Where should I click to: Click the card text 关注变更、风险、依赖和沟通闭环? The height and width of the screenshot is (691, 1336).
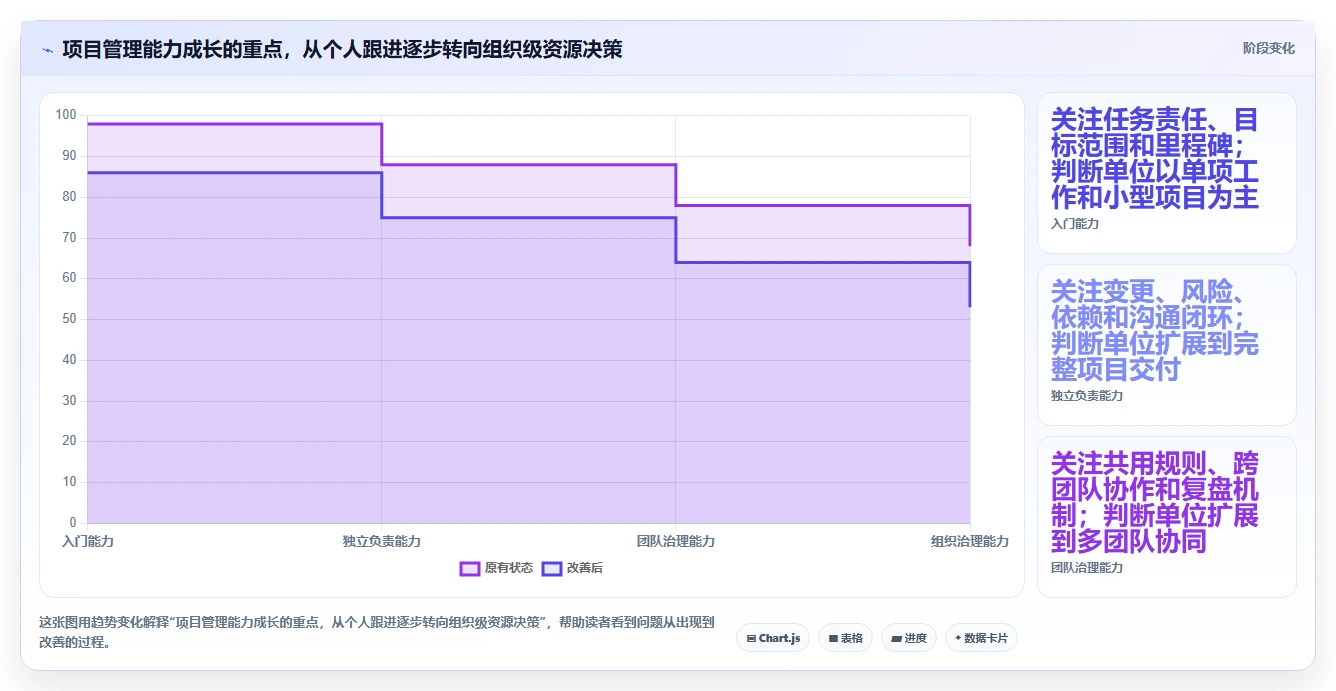coord(1155,331)
